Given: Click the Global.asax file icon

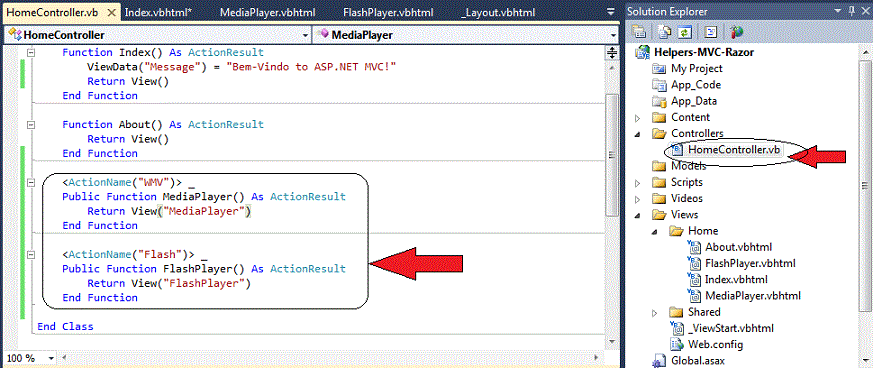Looking at the screenshot, I should coord(660,361).
